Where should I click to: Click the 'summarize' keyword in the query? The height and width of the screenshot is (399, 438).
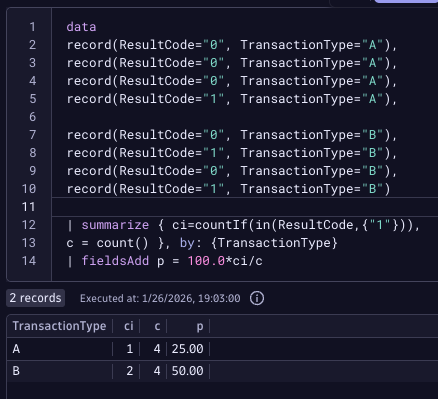coord(115,225)
